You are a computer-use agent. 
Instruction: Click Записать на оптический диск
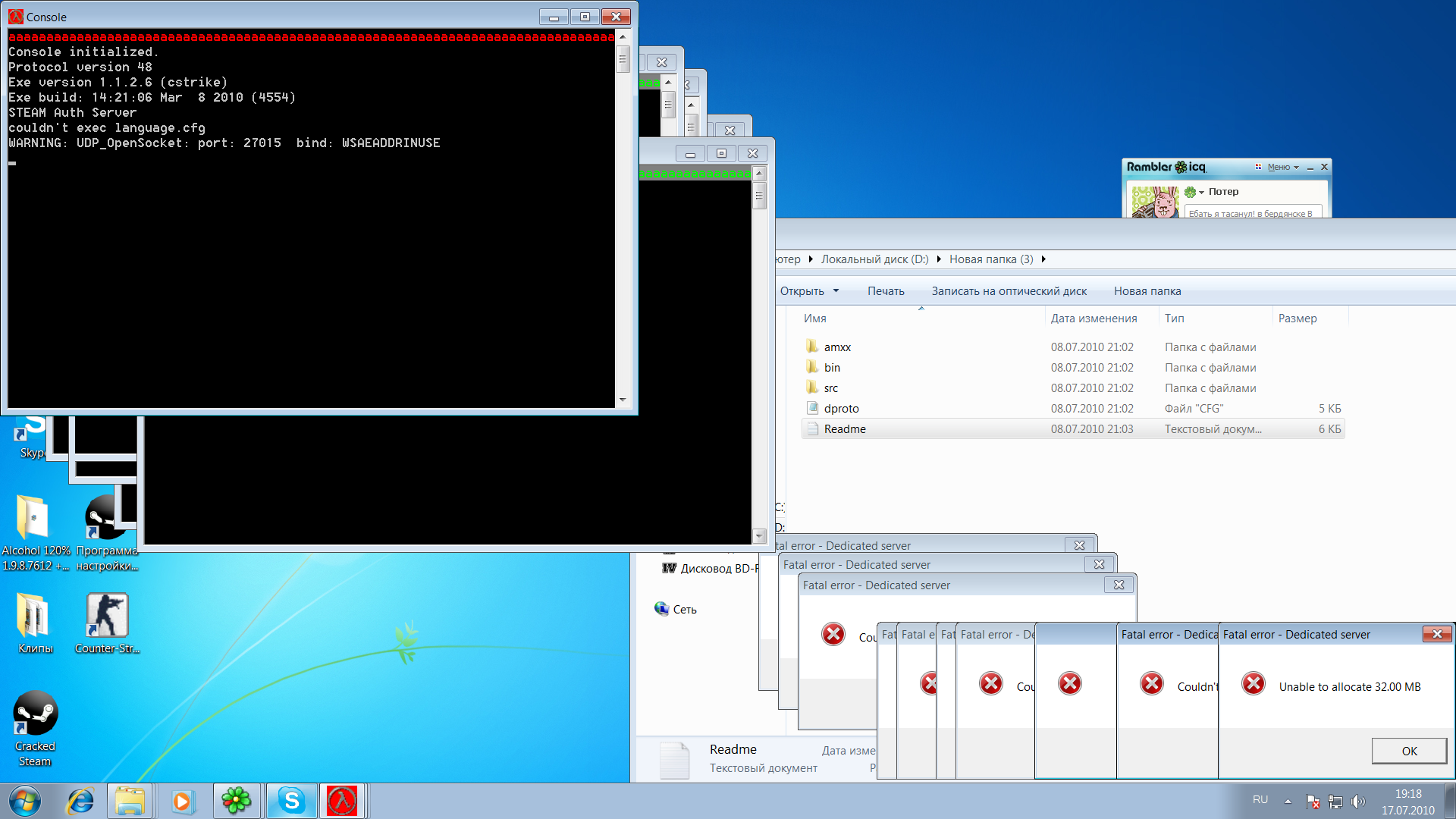click(1009, 291)
